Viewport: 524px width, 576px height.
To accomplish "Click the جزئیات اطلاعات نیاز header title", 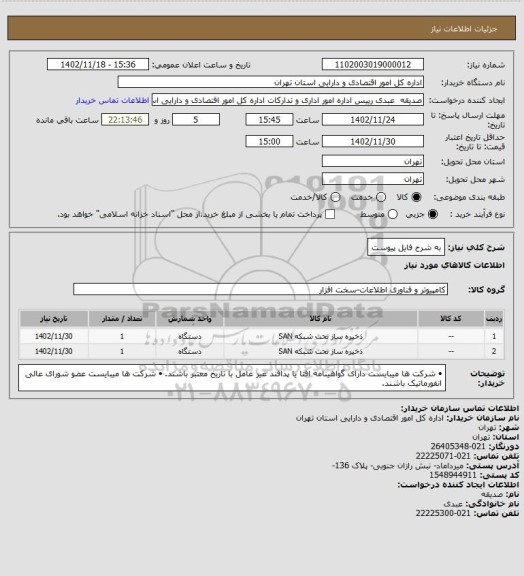I will (464, 29).
